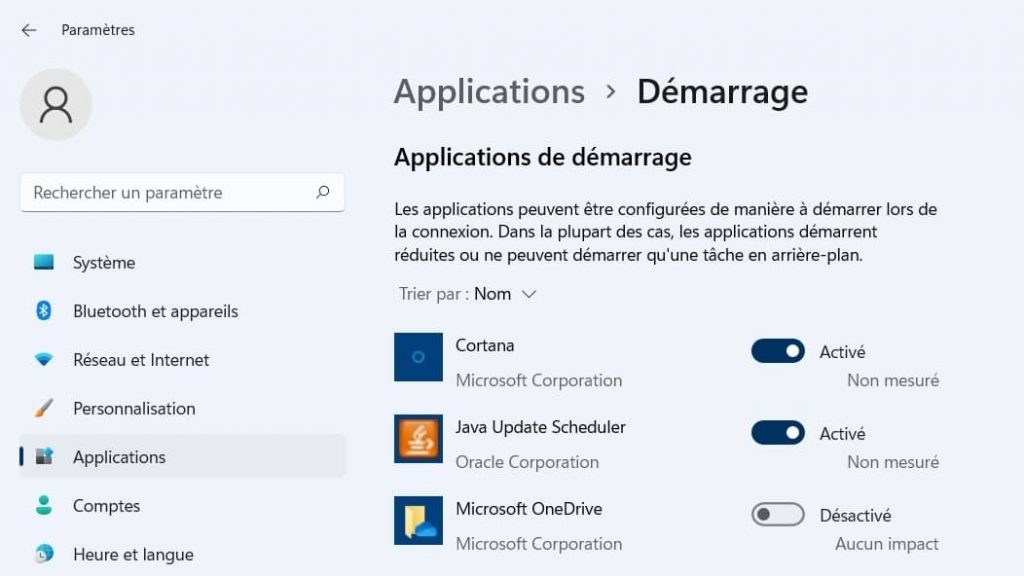Click the Java Update Scheduler orange icon
Image resolution: width=1024 pixels, height=576 pixels.
(418, 442)
